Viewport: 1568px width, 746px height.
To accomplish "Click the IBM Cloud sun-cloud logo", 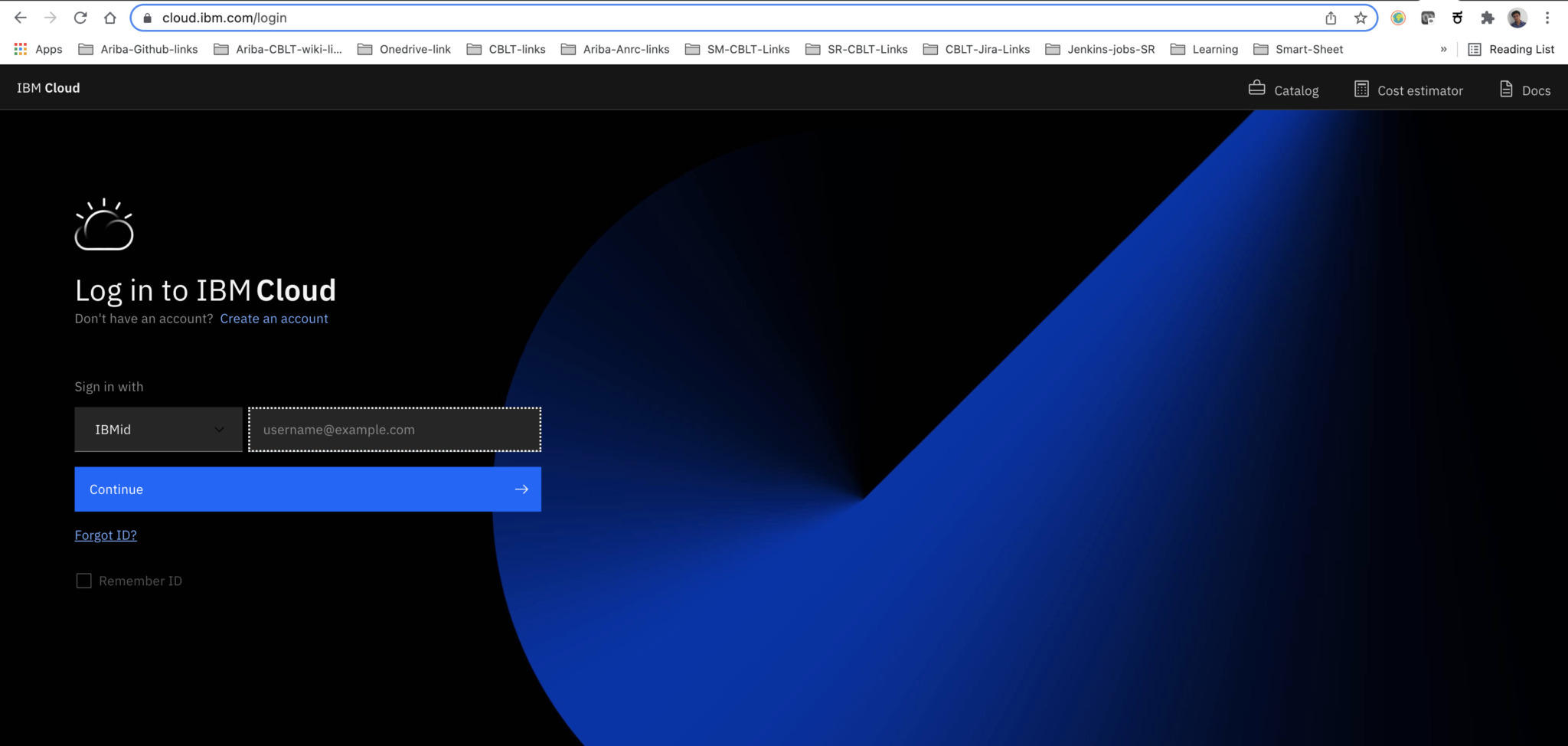I will pos(104,225).
